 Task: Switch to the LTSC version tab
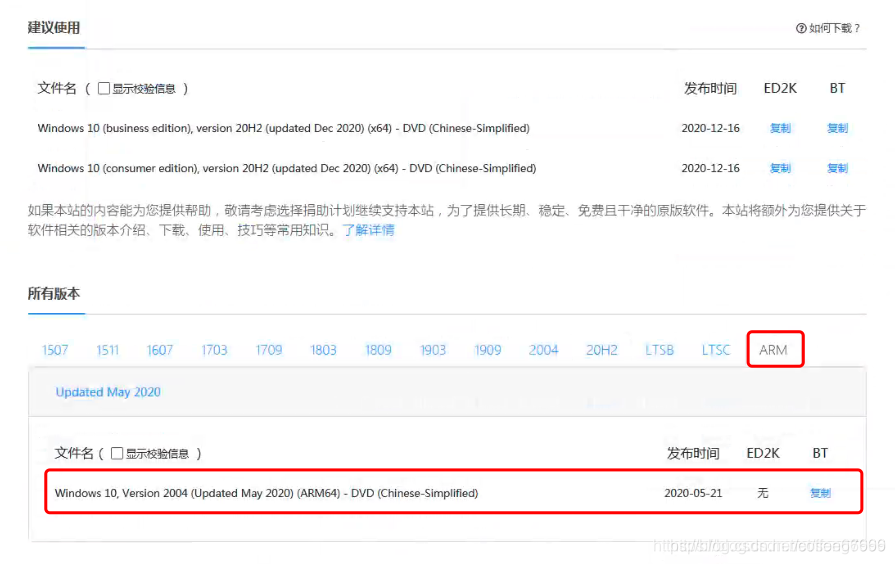click(x=716, y=350)
